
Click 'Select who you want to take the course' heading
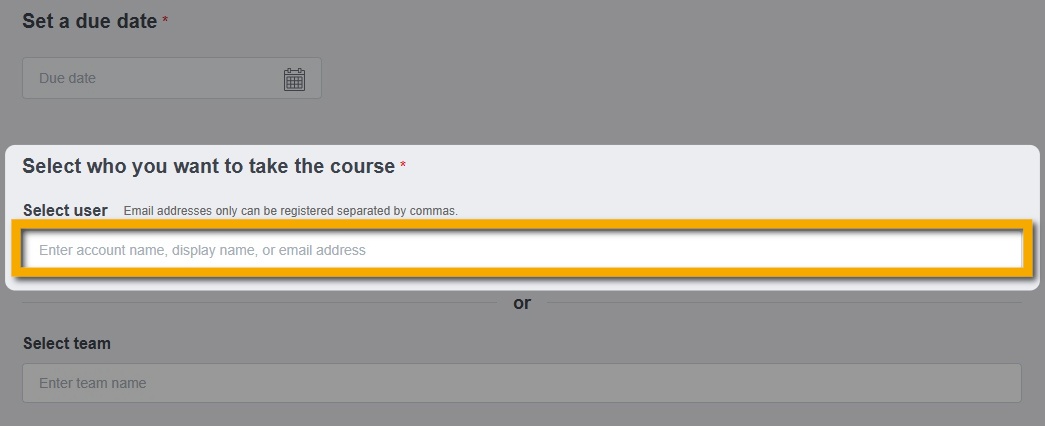(208, 166)
